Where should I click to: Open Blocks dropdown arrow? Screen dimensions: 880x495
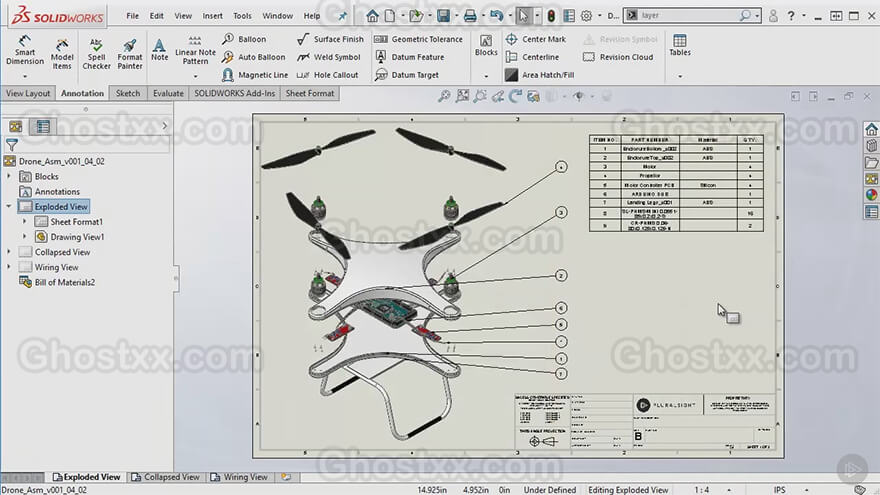(486, 76)
